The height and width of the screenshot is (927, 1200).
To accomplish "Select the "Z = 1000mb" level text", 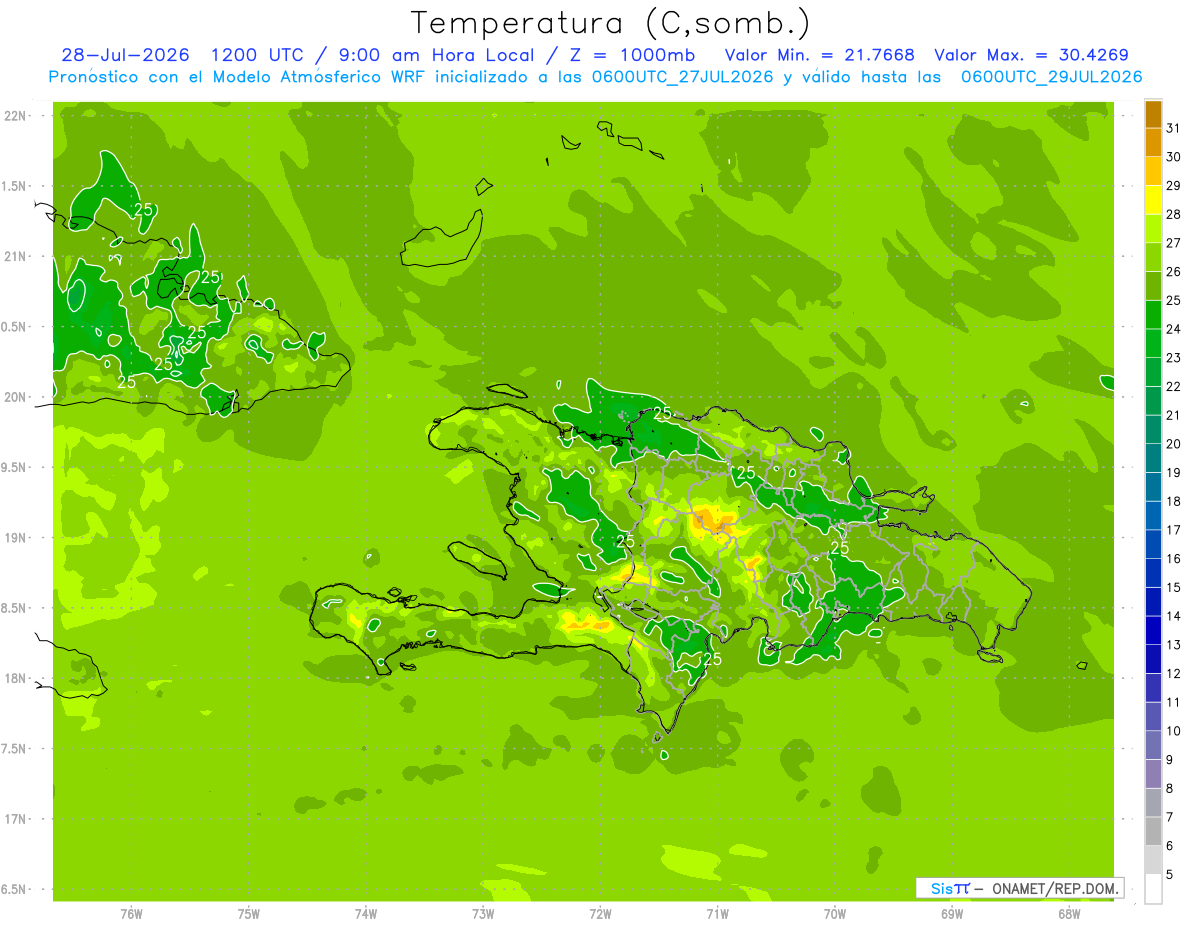I will (631, 55).
